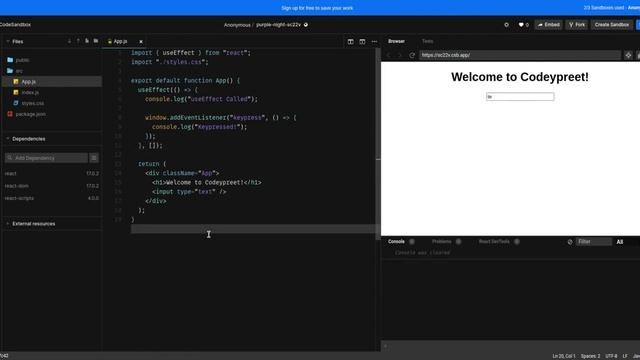The height and width of the screenshot is (360, 640).
Task: Go back in the preview browser
Action: (389, 55)
